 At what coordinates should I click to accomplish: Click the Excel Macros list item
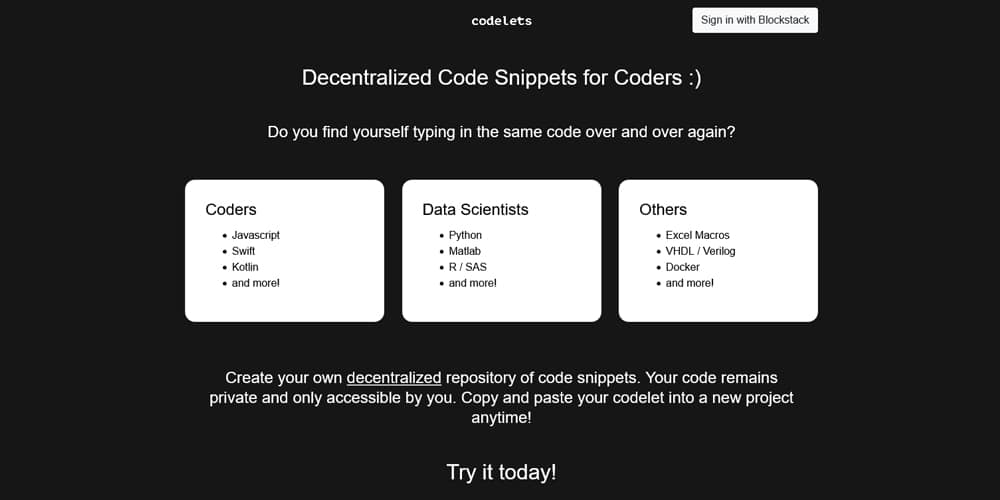pos(698,235)
